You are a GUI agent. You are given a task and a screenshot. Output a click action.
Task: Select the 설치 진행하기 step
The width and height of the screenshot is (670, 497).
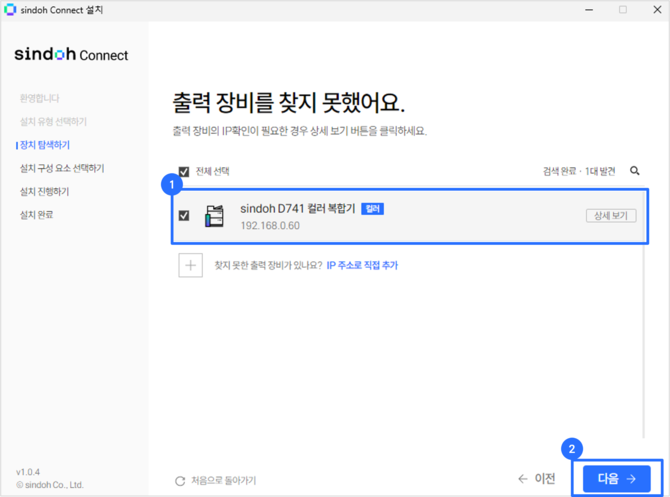[x=44, y=191]
